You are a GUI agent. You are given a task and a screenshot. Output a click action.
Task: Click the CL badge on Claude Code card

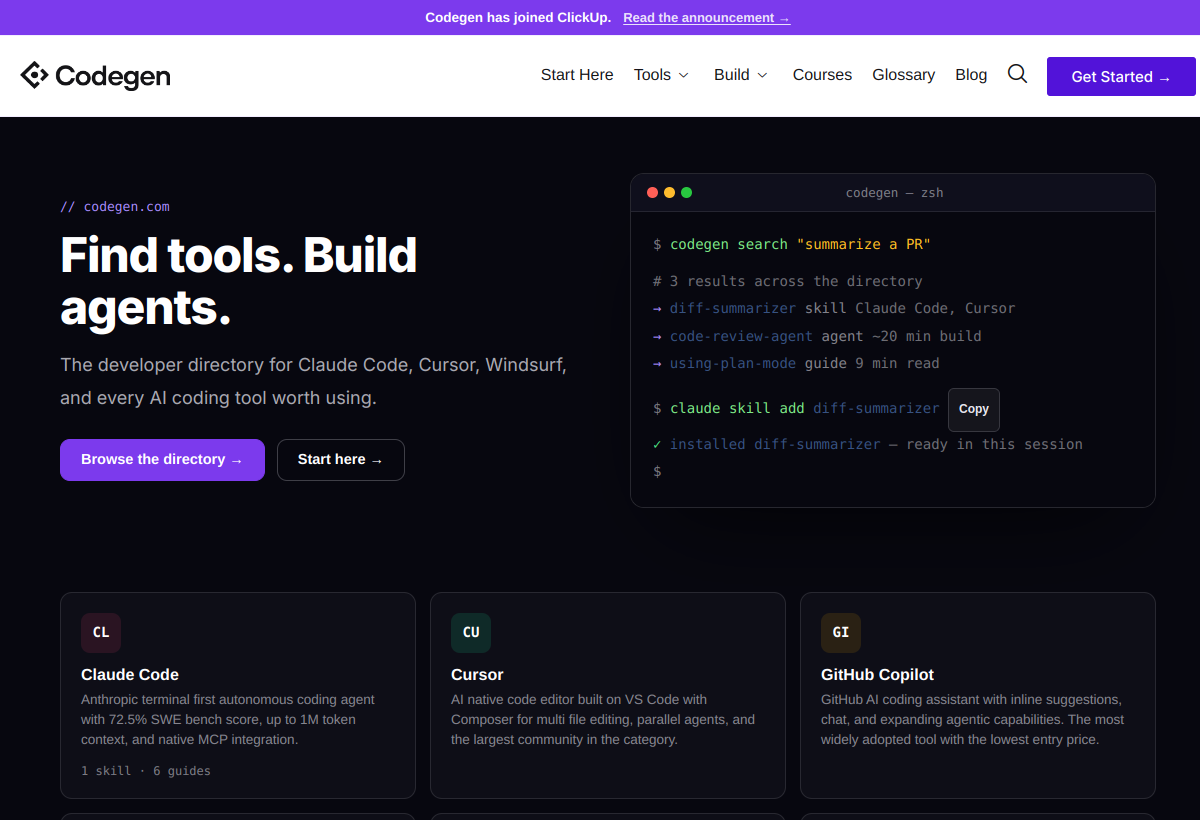101,633
